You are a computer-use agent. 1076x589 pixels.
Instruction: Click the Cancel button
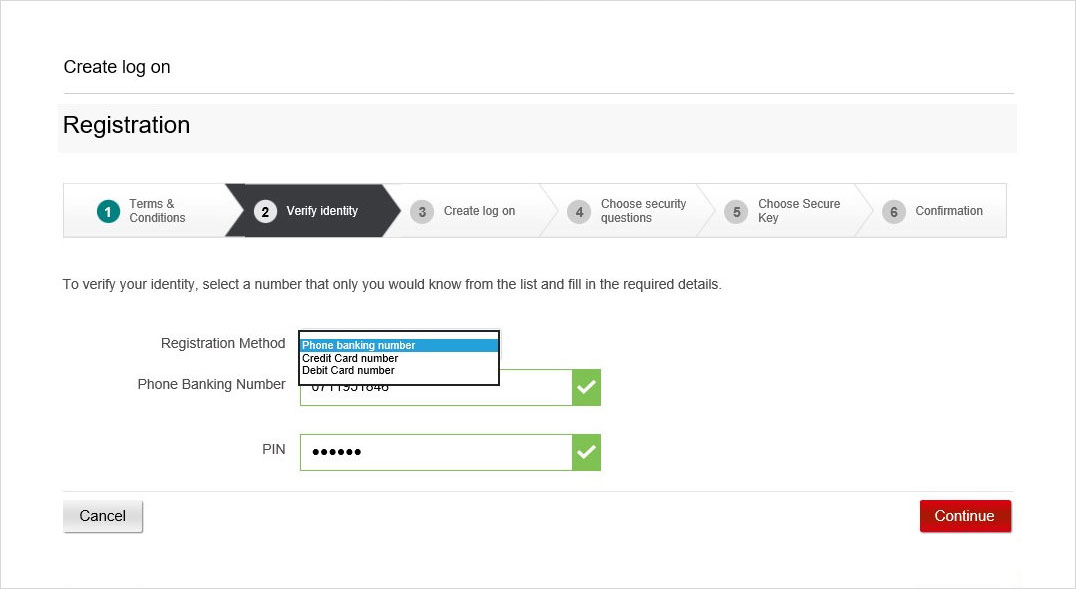[x=103, y=516]
